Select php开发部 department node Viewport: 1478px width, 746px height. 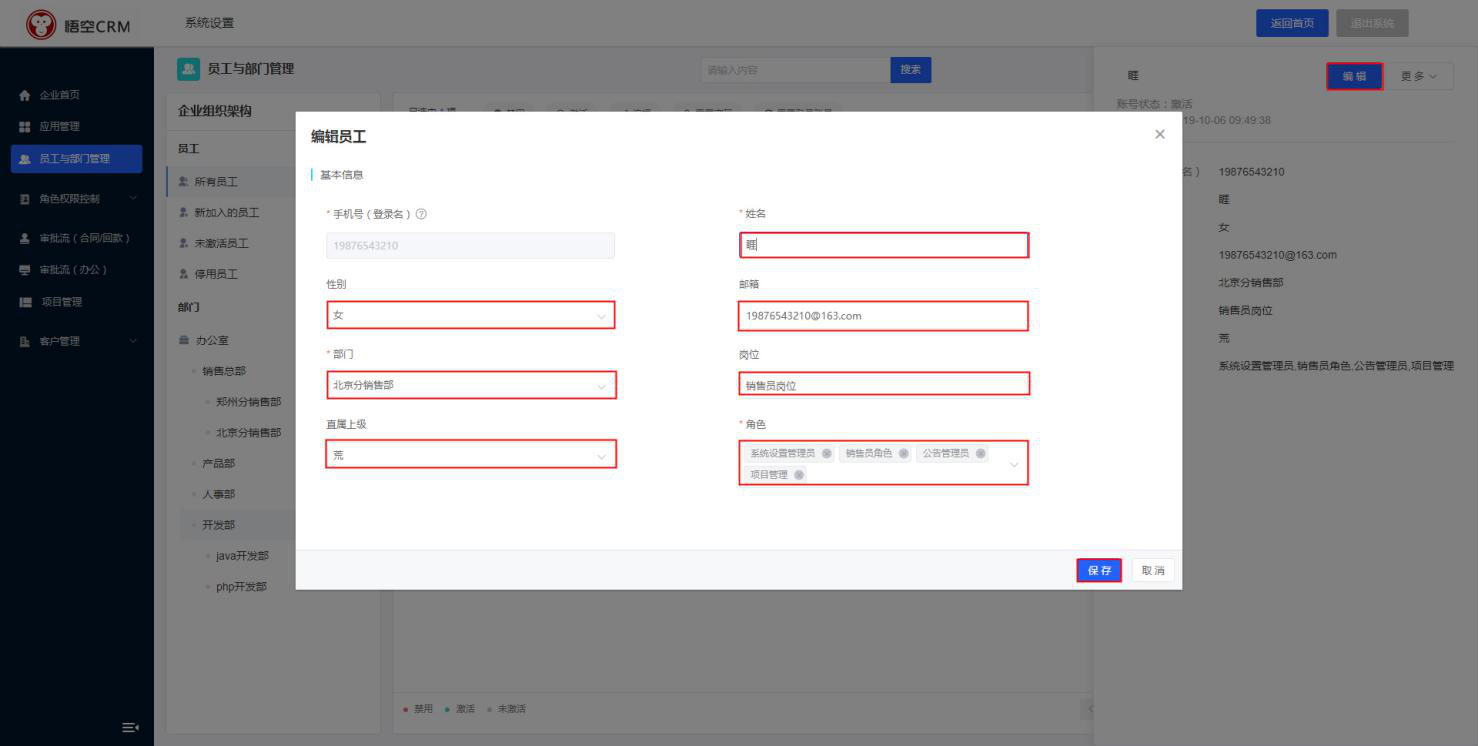tap(241, 587)
